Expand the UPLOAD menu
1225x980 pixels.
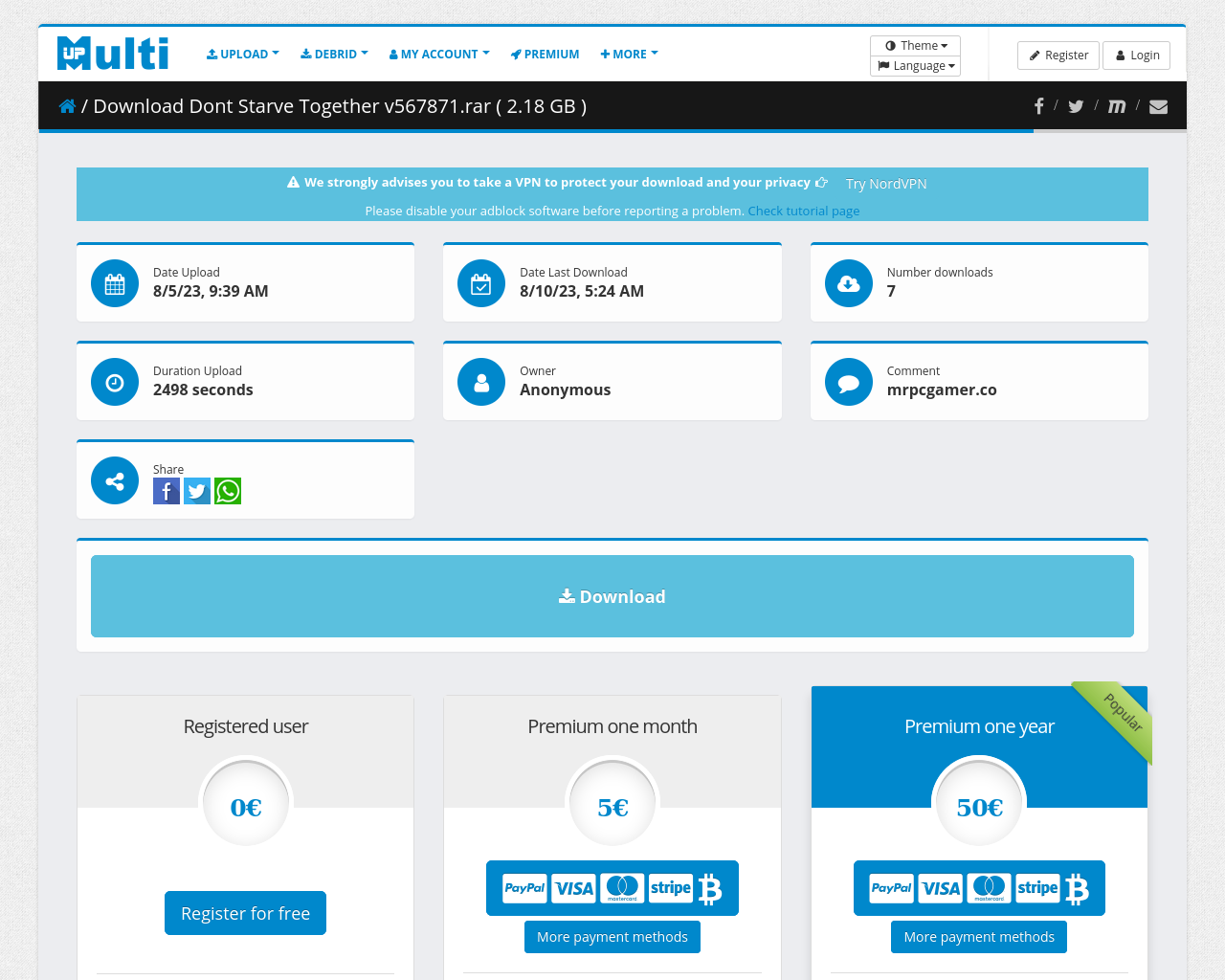tap(243, 55)
